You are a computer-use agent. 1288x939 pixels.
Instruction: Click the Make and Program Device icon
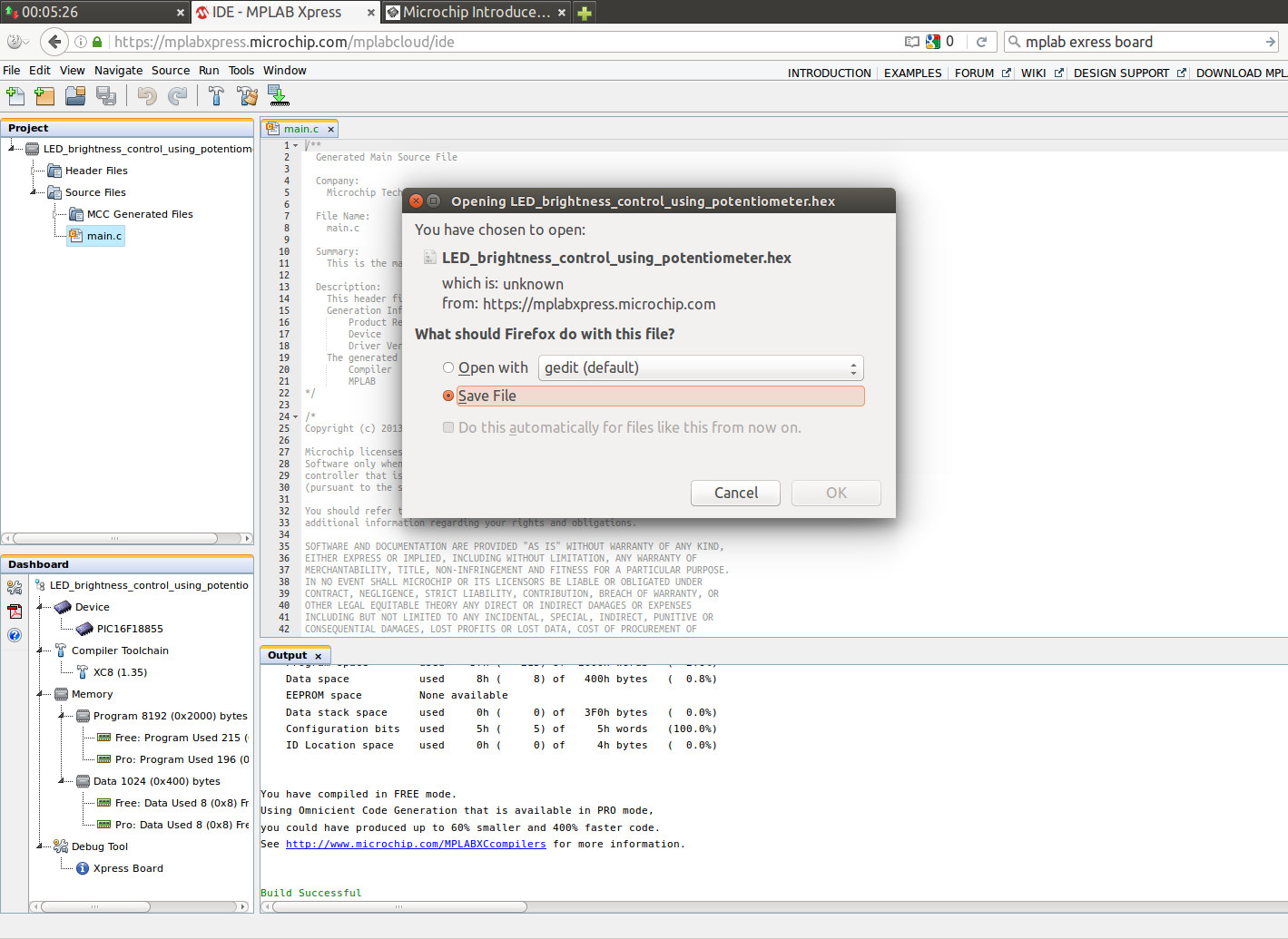[279, 95]
